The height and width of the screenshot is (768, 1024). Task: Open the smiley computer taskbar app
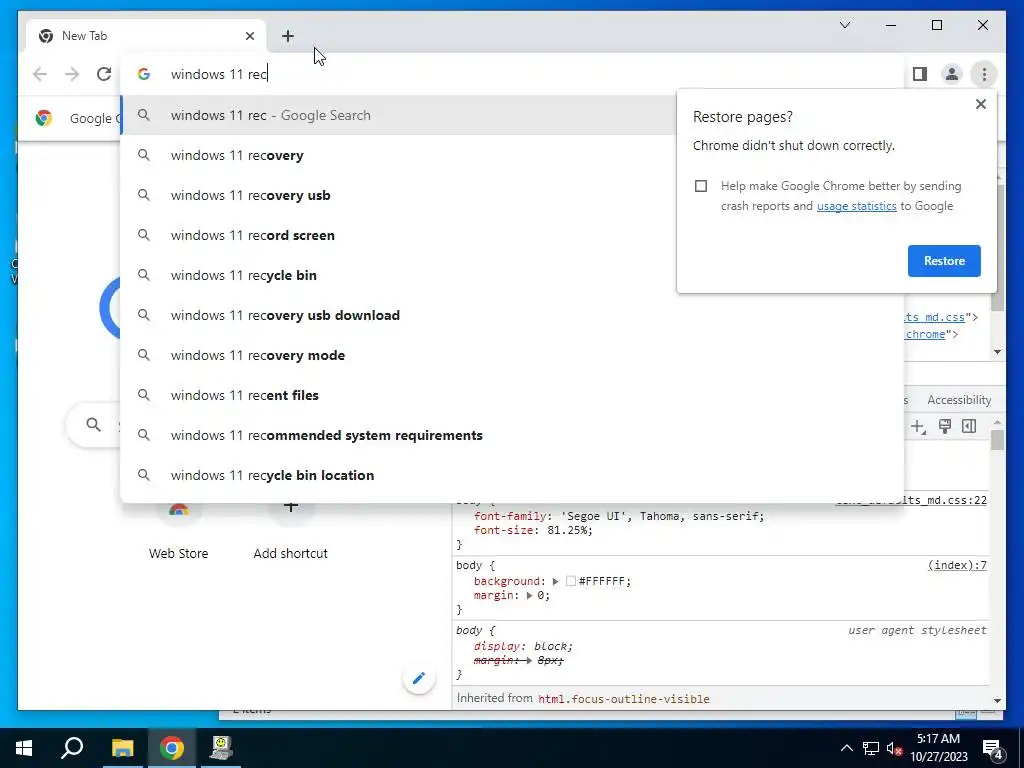pos(221,748)
